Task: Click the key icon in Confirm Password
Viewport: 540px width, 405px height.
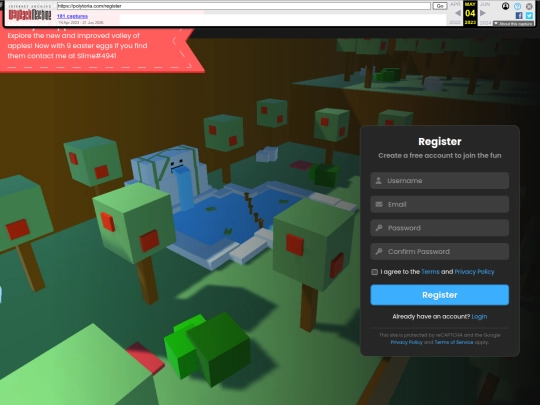Action: click(379, 251)
